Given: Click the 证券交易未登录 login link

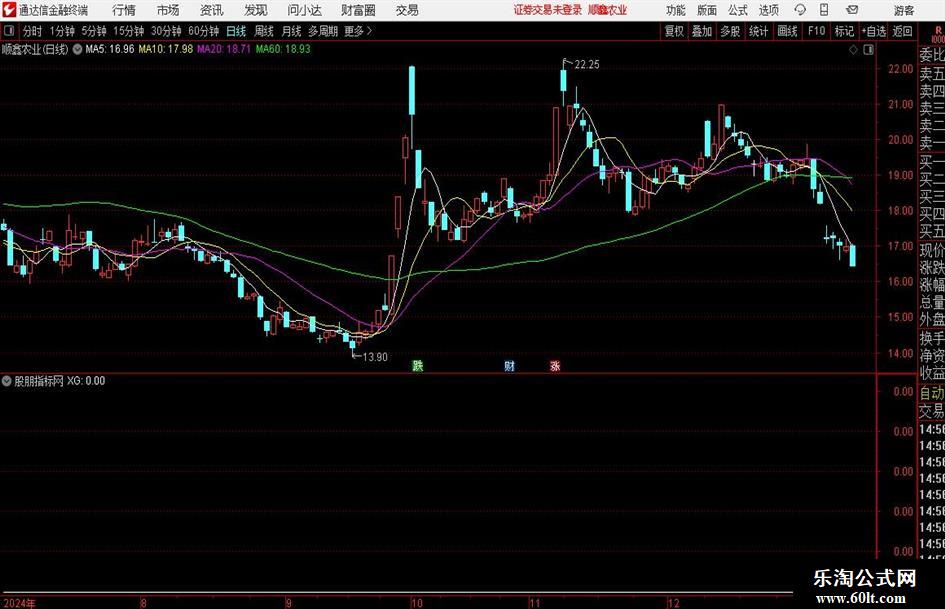Looking at the screenshot, I should [x=548, y=10].
